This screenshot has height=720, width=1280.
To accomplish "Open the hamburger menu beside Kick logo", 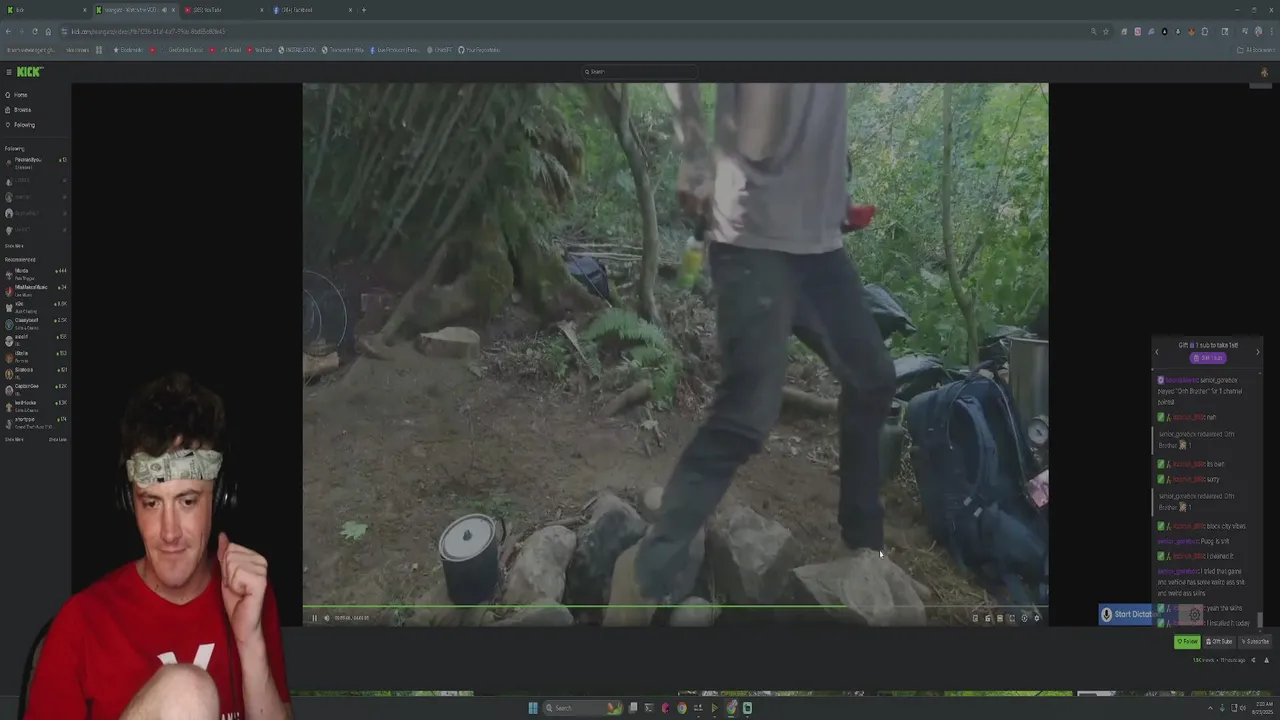I will (x=8, y=72).
